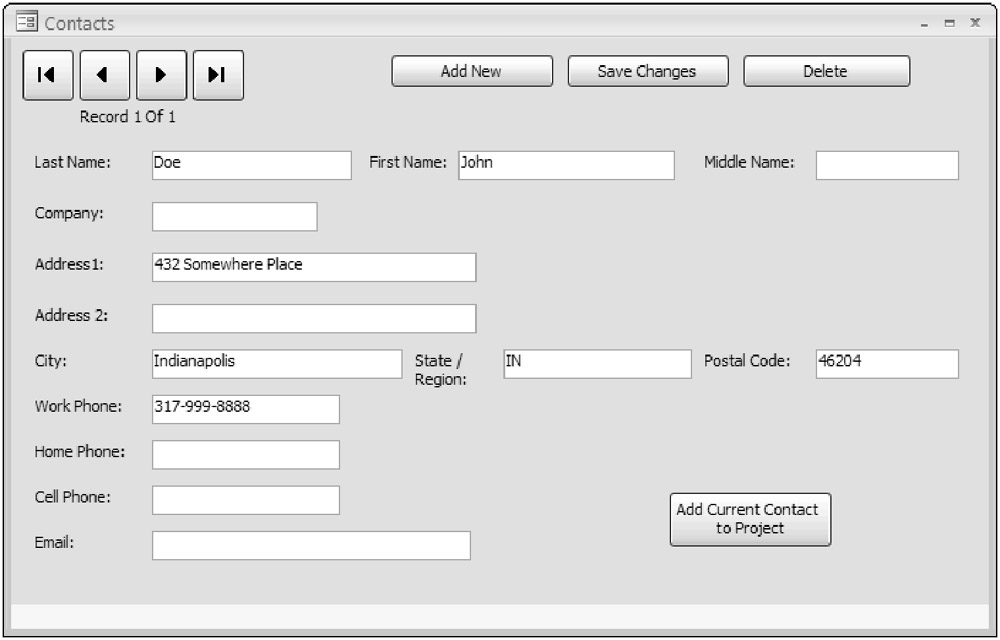Click Add Current Contact to Project
The width and height of the screenshot is (1000, 640).
(750, 519)
